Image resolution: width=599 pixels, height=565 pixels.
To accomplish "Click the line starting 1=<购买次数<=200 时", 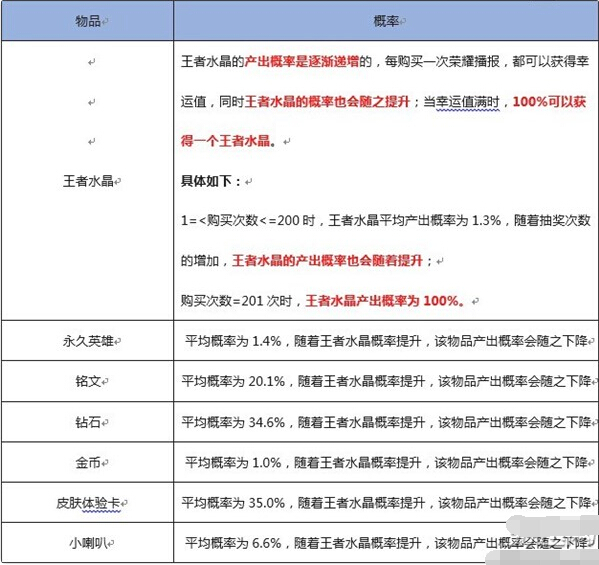I will coord(386,220).
